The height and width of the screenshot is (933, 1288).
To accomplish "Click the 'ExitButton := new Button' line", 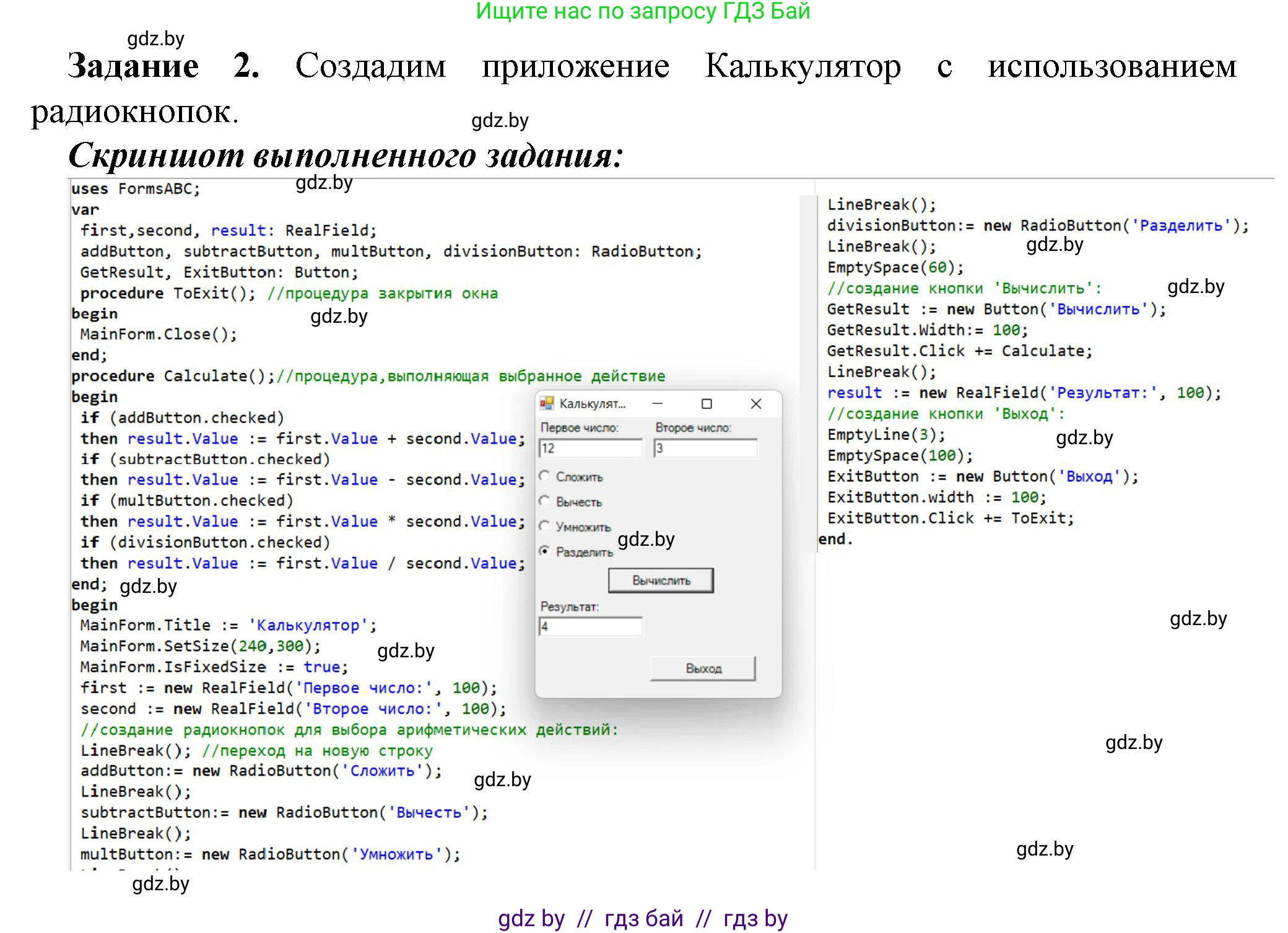I will (x=983, y=476).
